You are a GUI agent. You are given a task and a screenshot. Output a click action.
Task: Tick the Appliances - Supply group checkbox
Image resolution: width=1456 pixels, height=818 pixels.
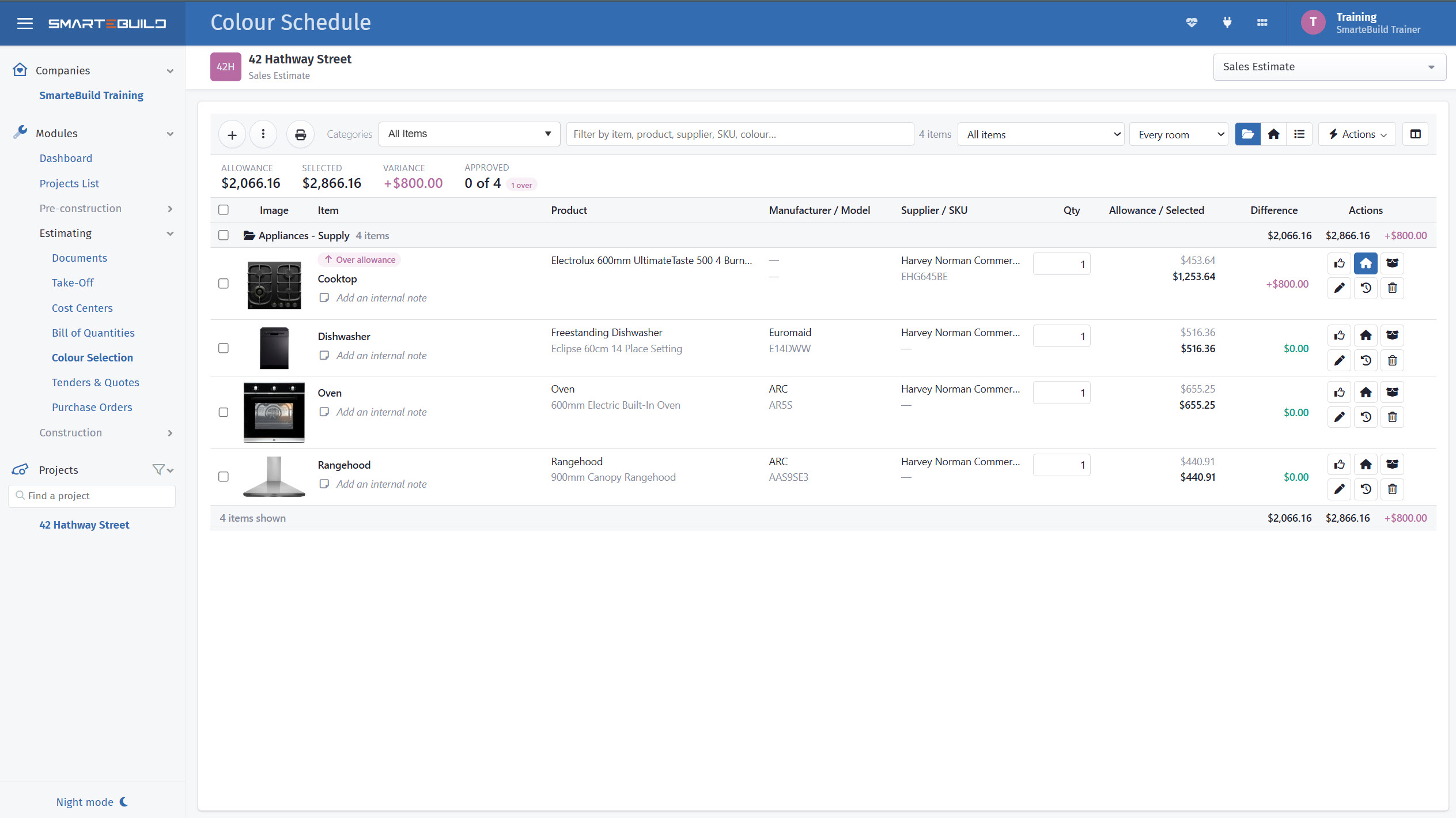(x=224, y=235)
